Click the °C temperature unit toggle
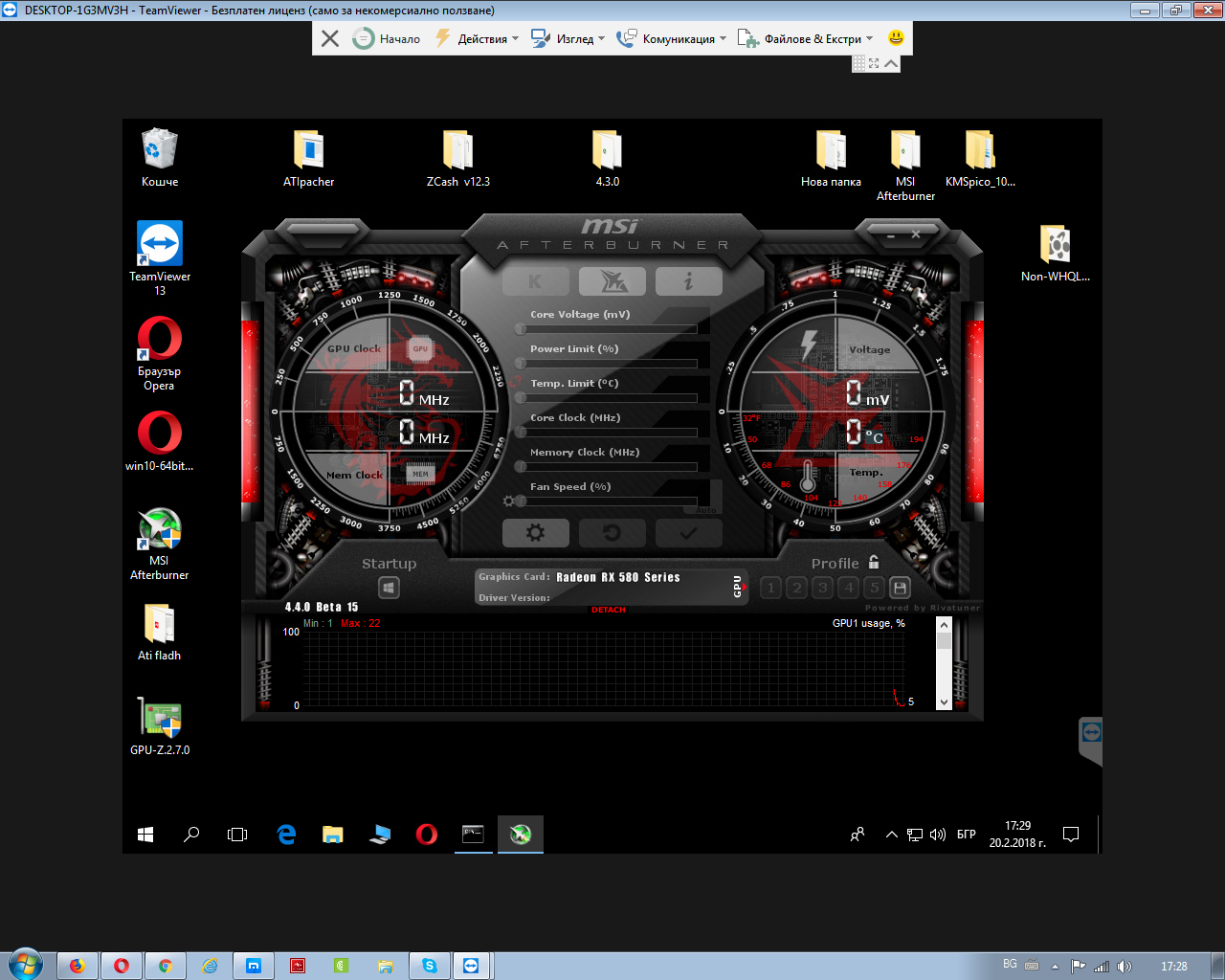The height and width of the screenshot is (980, 1225). [874, 436]
